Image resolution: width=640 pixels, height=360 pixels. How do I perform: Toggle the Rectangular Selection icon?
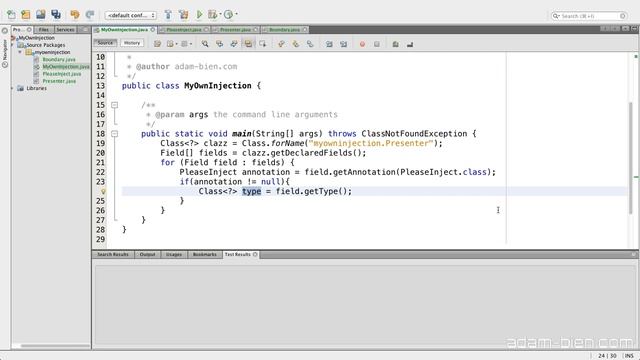(x=262, y=44)
